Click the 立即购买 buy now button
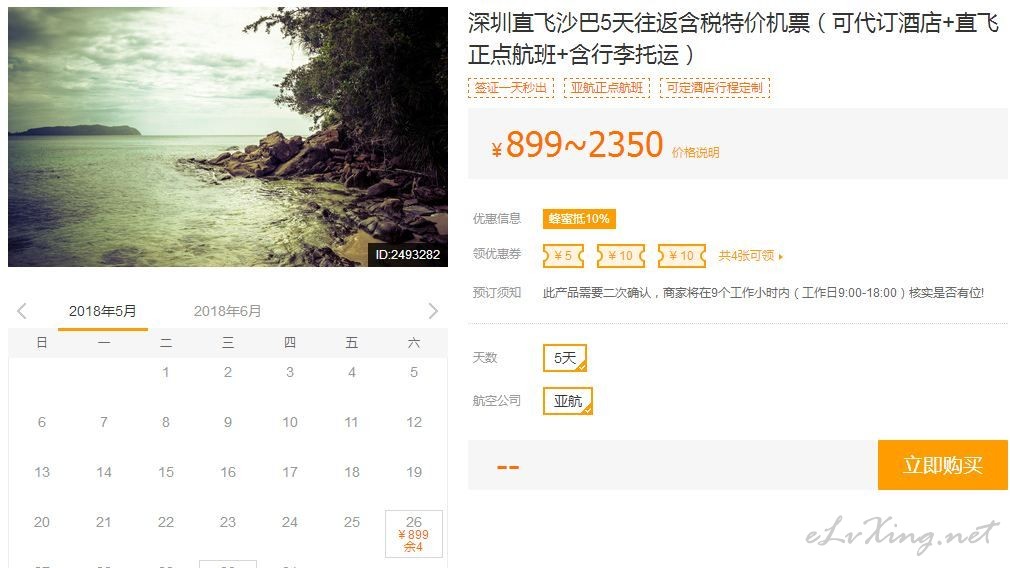1010x568 pixels. click(x=942, y=465)
